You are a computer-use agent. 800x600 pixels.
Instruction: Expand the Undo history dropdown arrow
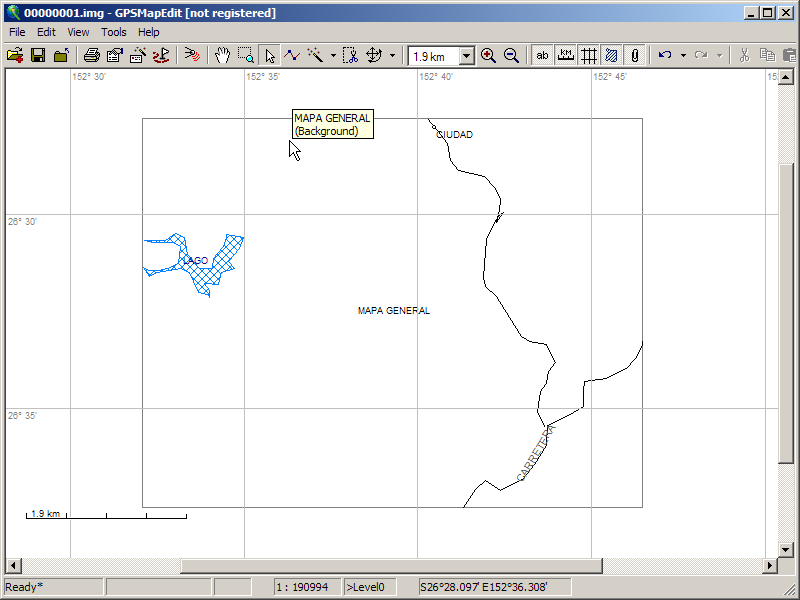pyautogui.click(x=683, y=55)
